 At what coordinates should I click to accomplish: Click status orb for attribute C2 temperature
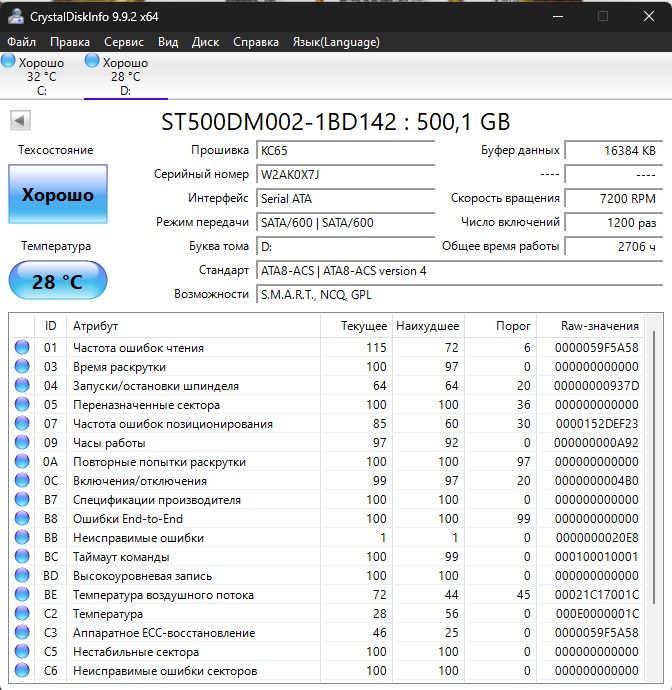pyautogui.click(x=22, y=613)
